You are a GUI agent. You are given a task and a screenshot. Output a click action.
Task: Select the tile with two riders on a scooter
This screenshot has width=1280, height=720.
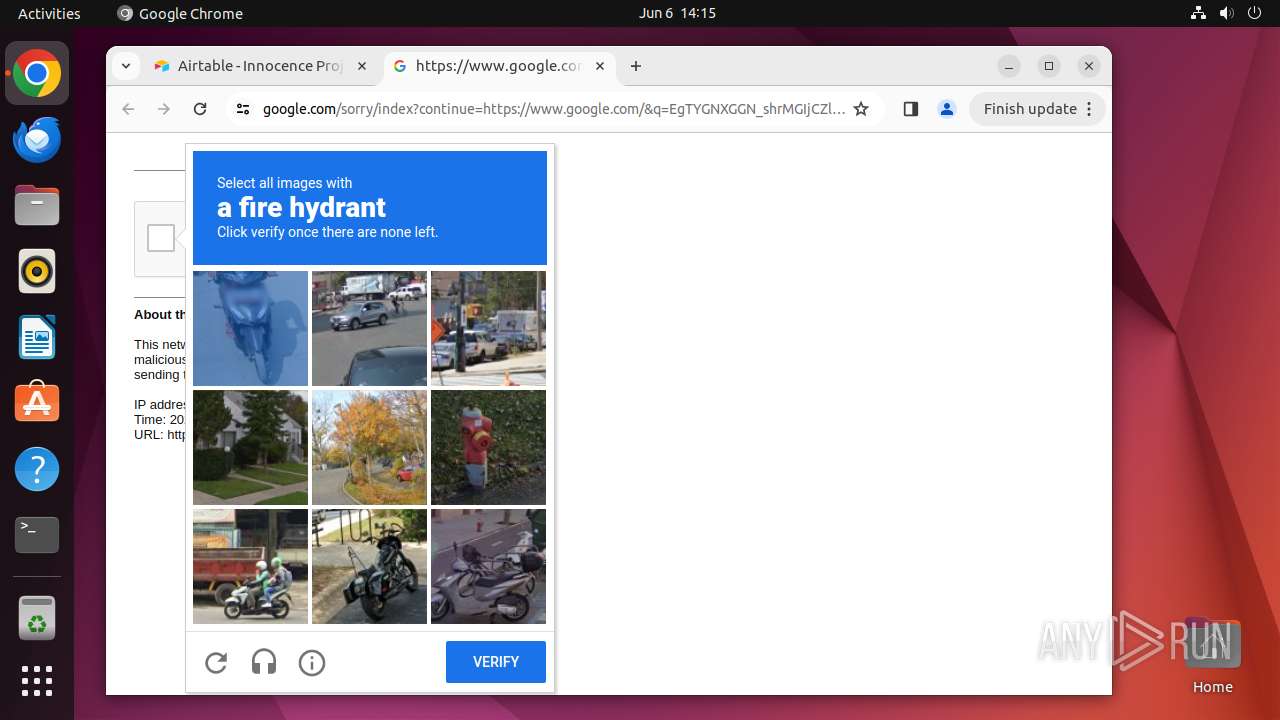pyautogui.click(x=250, y=566)
